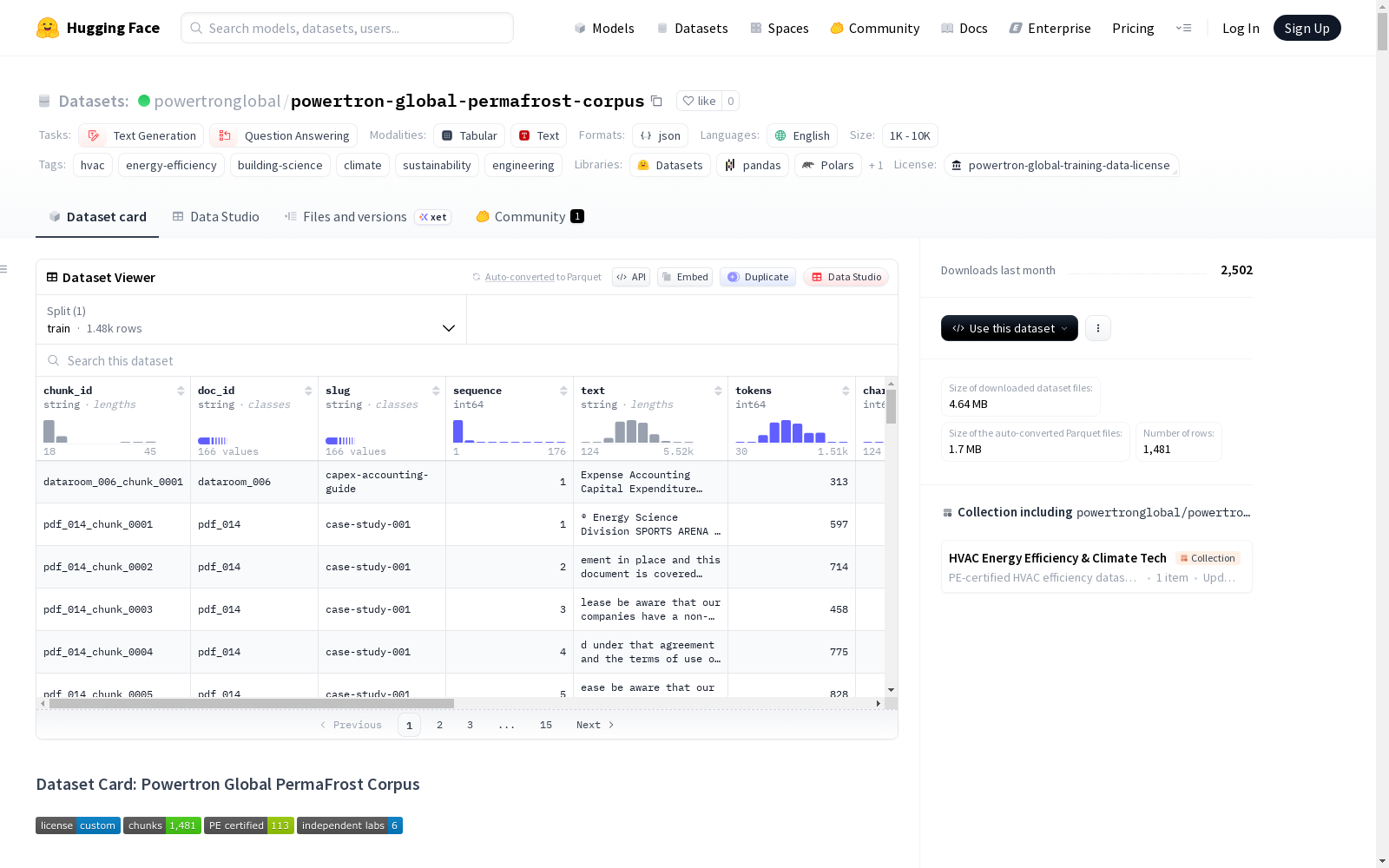1389x868 pixels.
Task: Click the Community tab count badge
Action: click(x=577, y=216)
